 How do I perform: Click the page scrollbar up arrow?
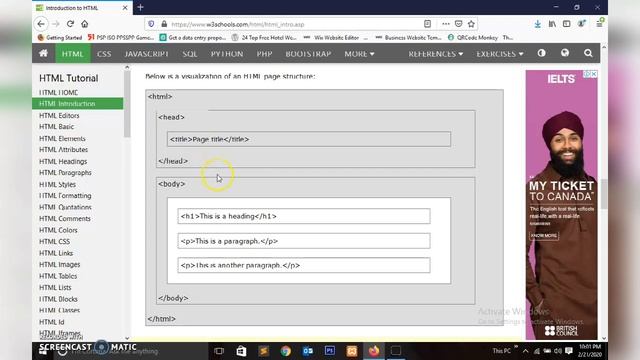click(x=604, y=47)
